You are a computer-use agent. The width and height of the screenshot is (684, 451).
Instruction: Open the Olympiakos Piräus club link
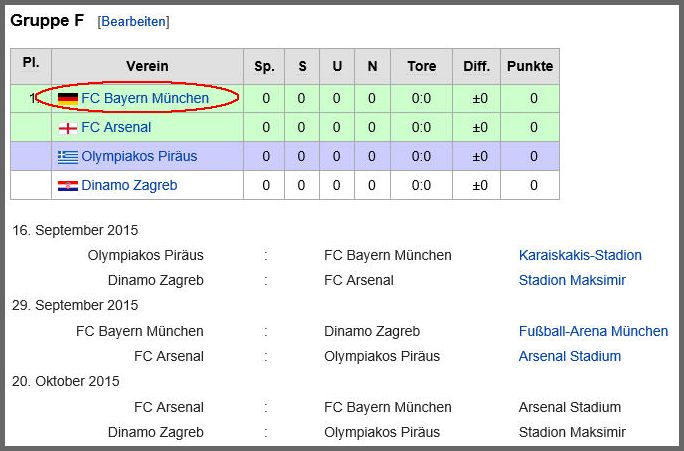(x=139, y=156)
